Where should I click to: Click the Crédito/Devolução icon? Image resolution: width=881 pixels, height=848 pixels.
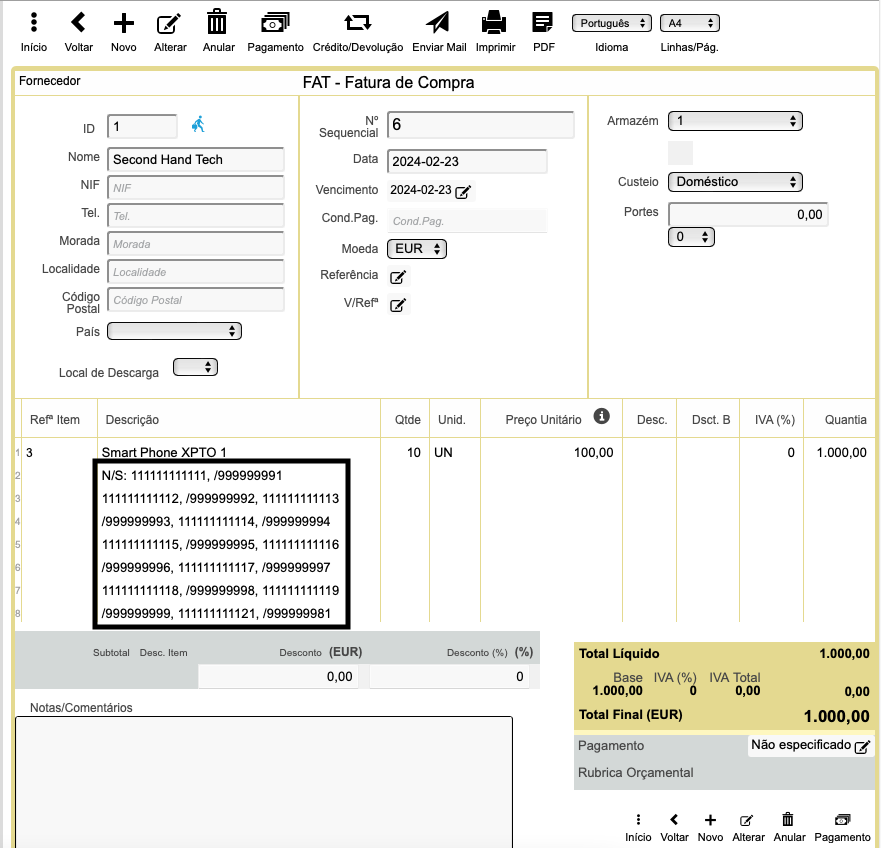click(358, 23)
